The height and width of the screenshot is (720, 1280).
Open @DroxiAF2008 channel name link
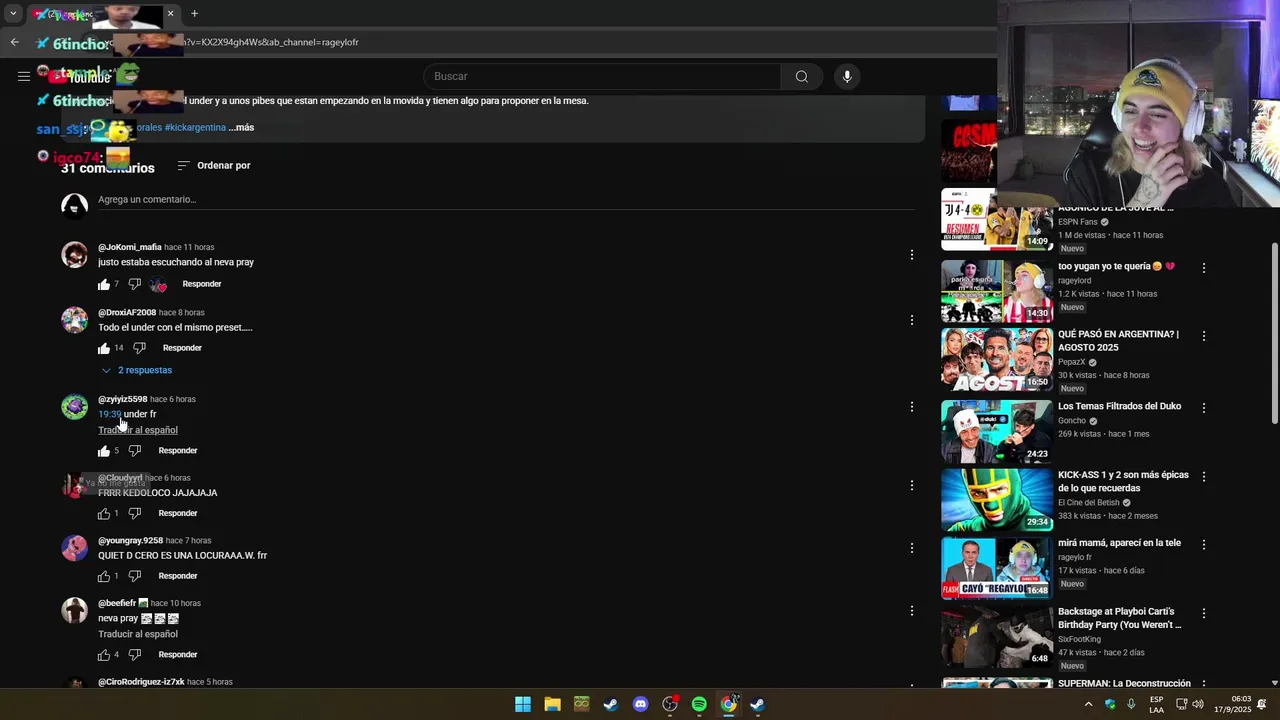127,312
